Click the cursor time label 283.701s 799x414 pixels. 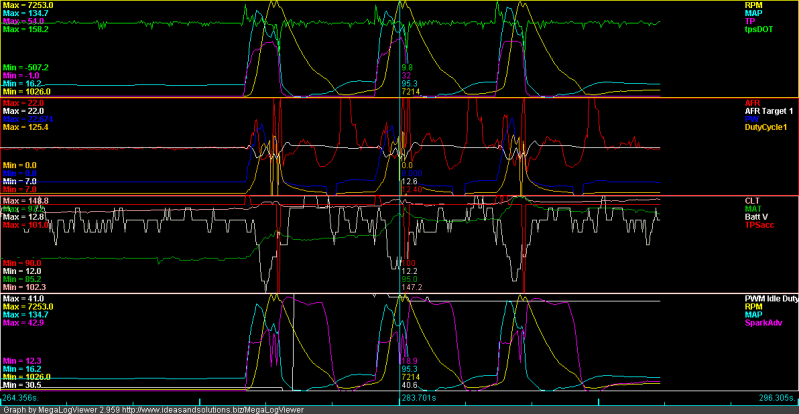(x=417, y=397)
